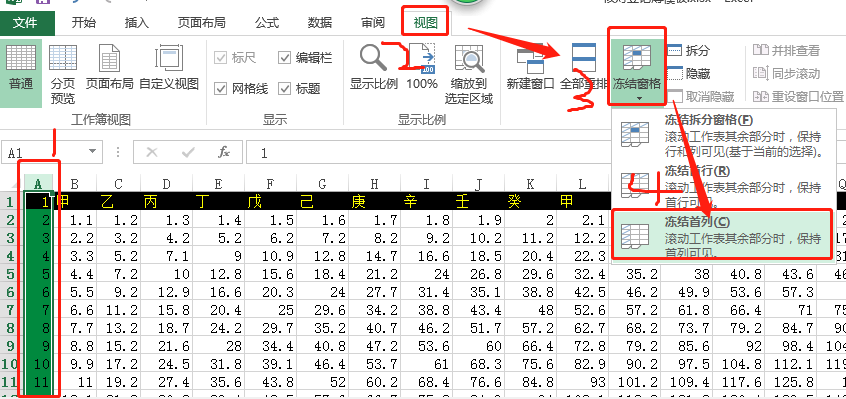
Task: Click the formula bar input showing 1
Action: pos(545,153)
